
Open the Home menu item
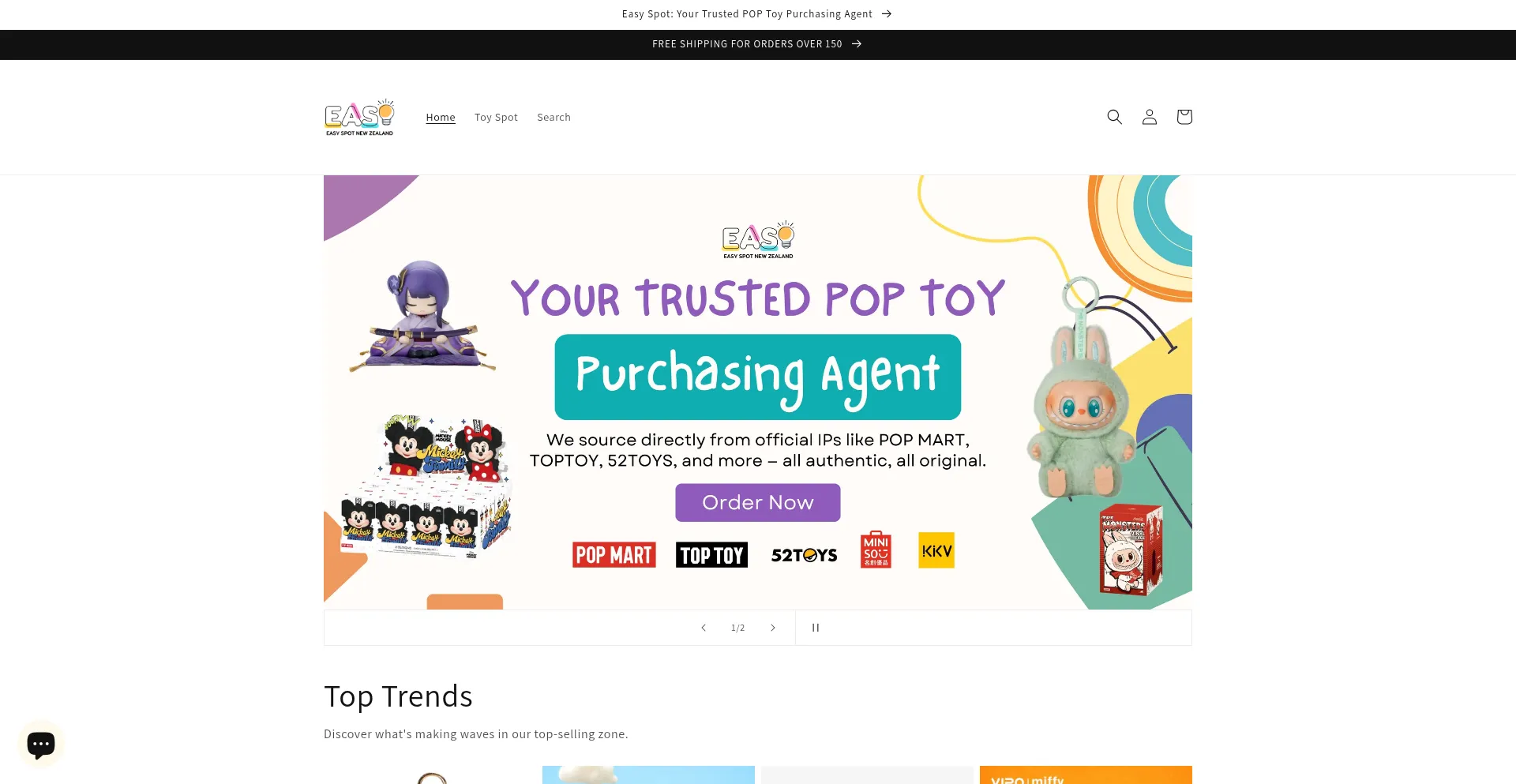click(x=441, y=118)
